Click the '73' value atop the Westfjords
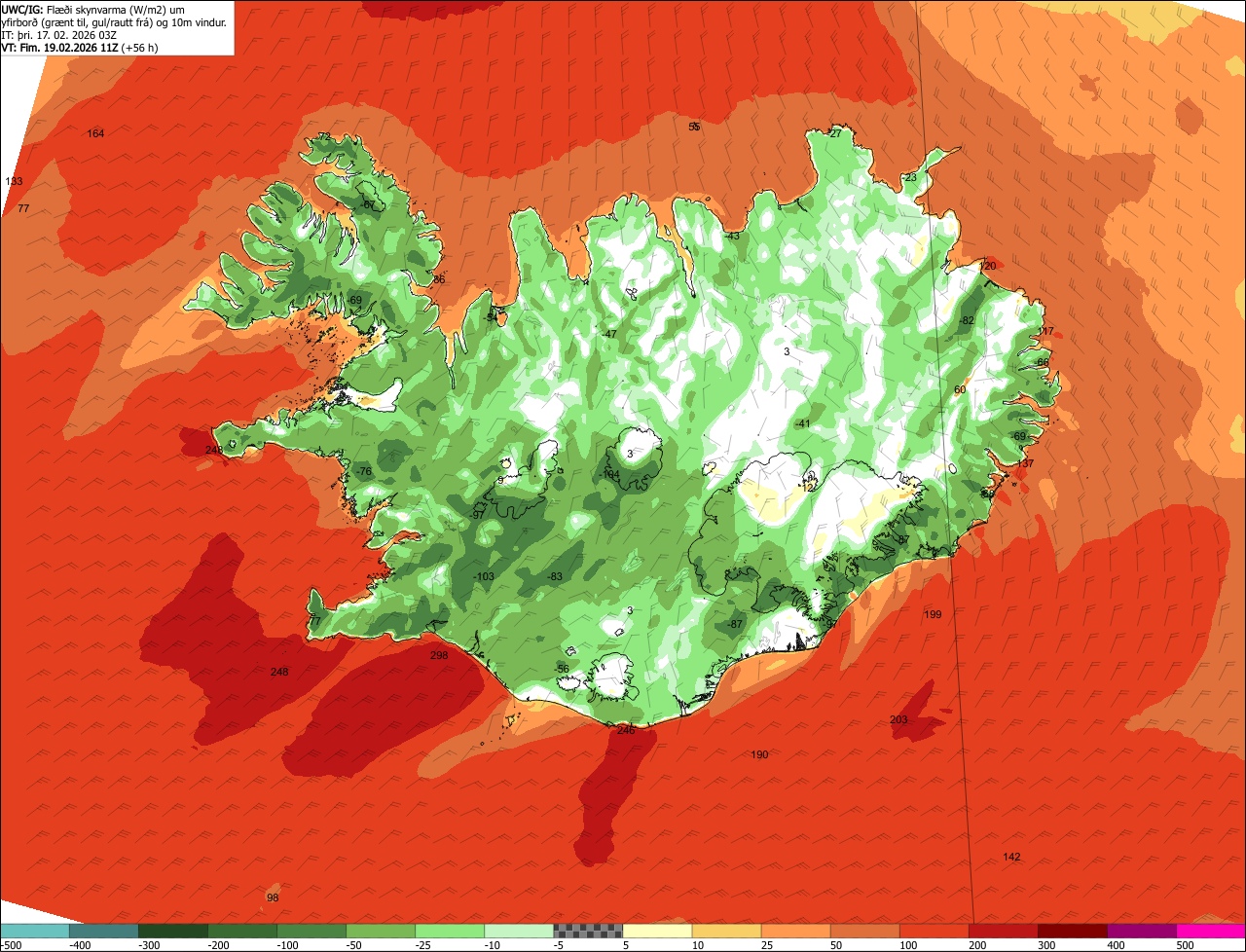This screenshot has height=952, width=1246. pos(324,136)
